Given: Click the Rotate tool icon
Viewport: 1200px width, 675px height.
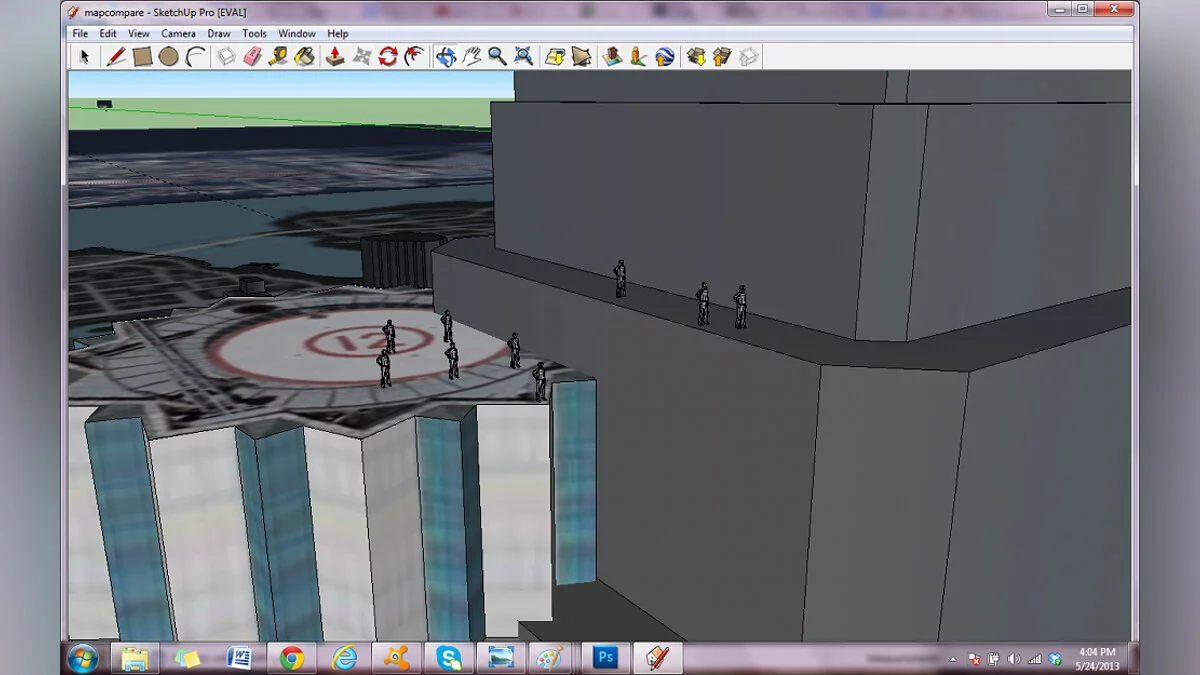Looking at the screenshot, I should click(x=388, y=57).
